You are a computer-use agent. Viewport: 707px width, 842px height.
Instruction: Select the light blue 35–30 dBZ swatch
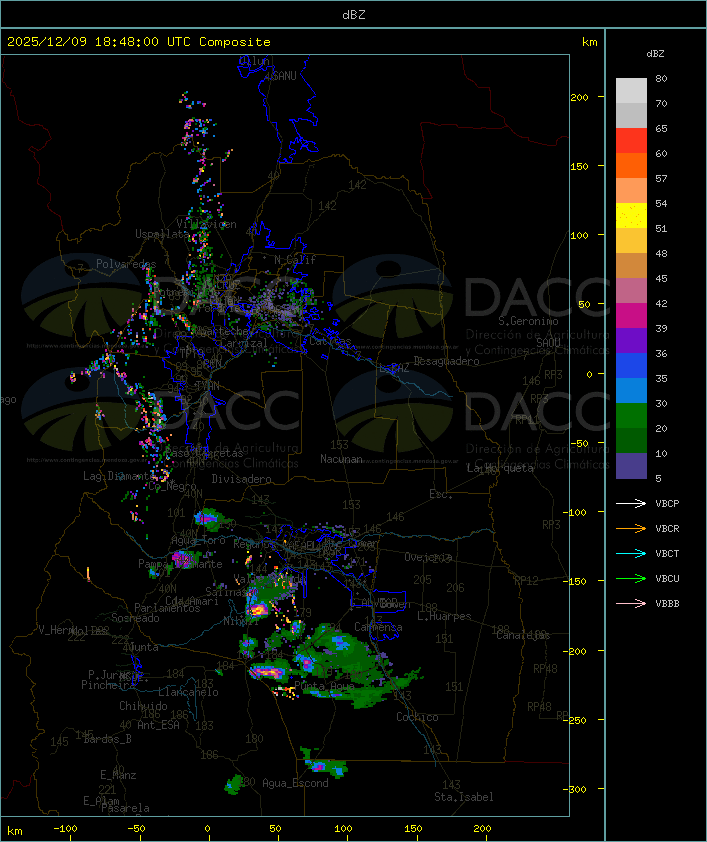point(631,391)
